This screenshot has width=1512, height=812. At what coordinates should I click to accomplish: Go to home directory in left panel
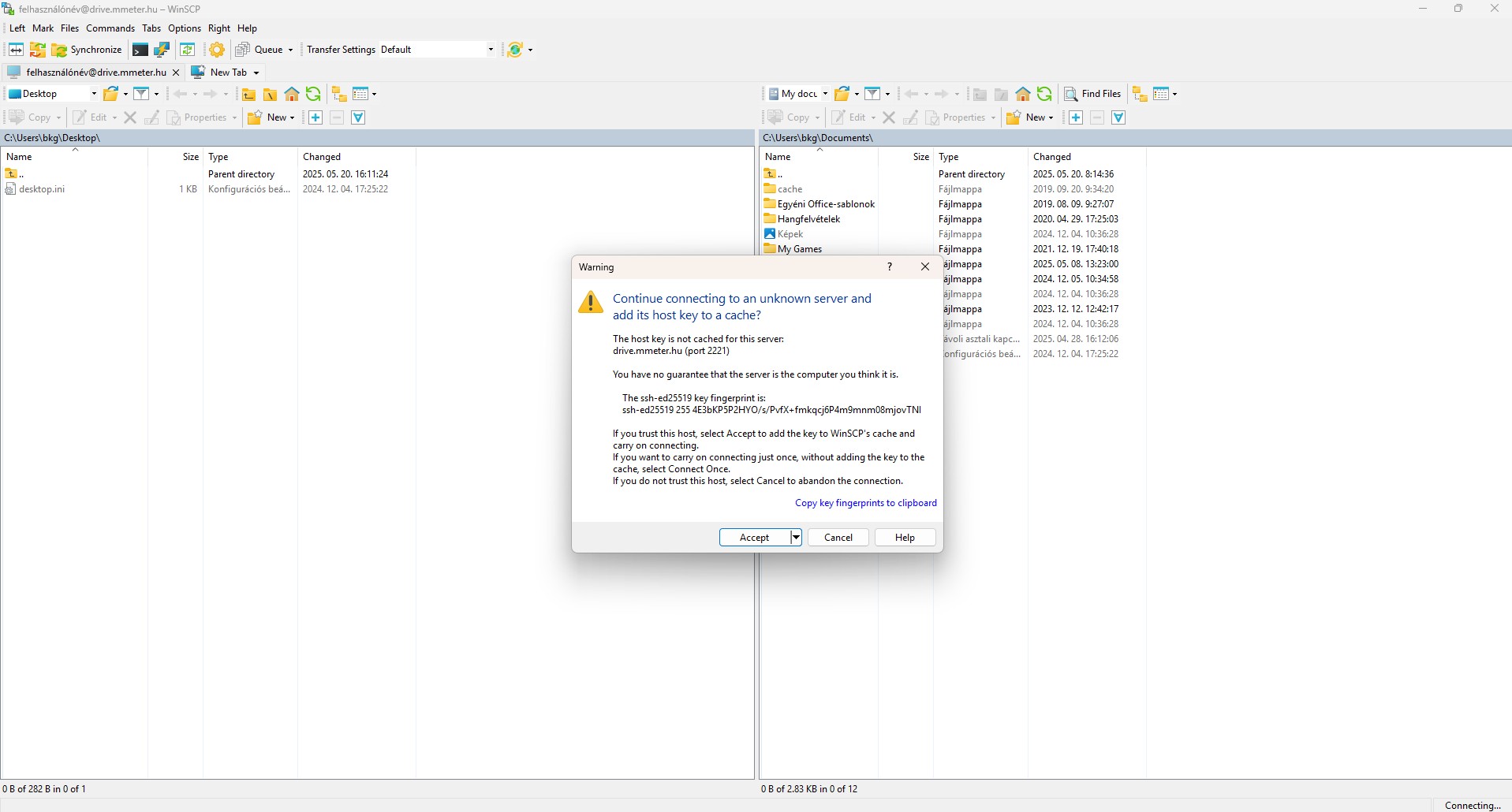tap(292, 94)
